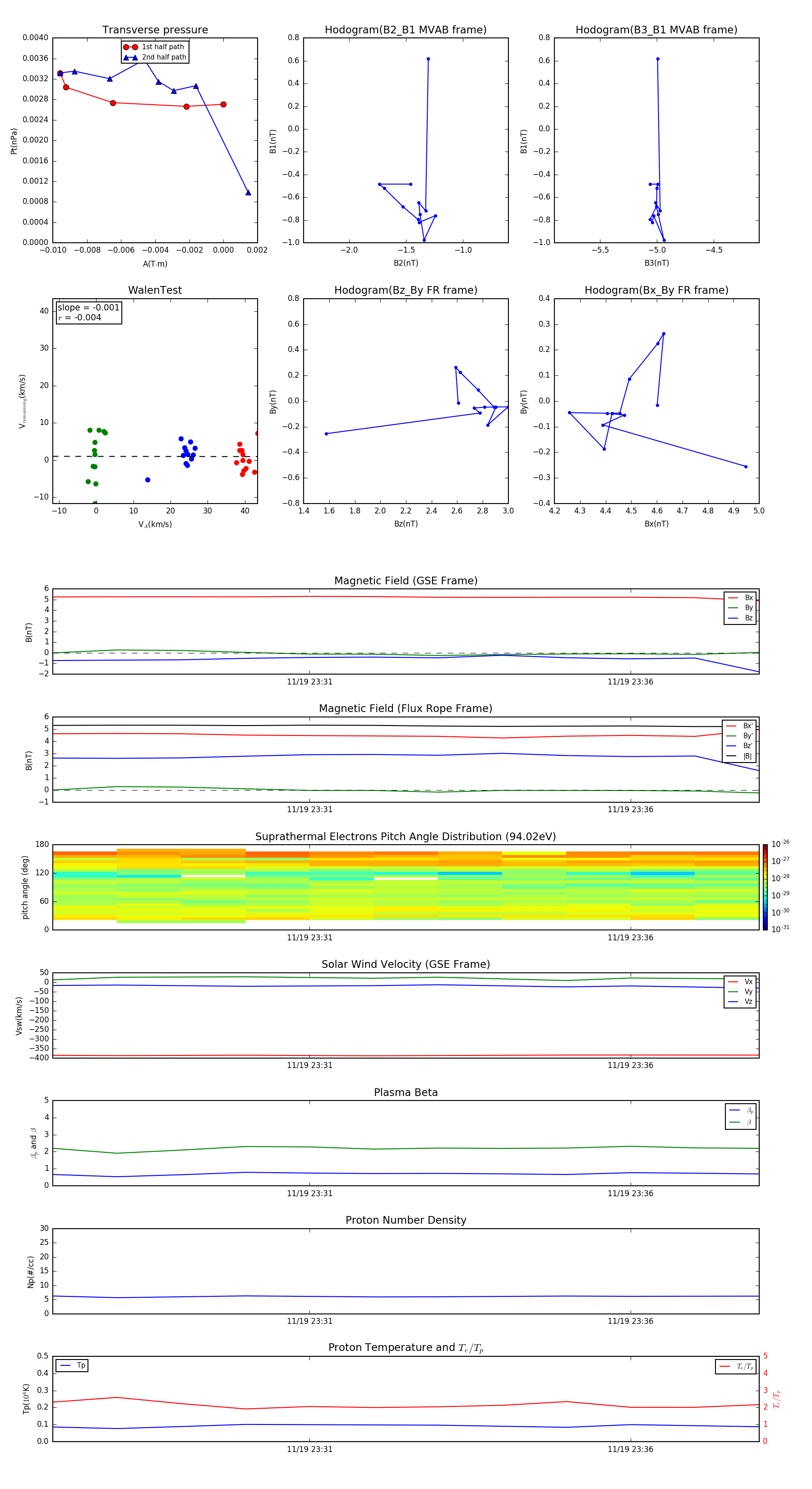The width and height of the screenshot is (812, 1489).
Task: Click the 'pitch angle (deg)' axis label
Action: point(25,887)
